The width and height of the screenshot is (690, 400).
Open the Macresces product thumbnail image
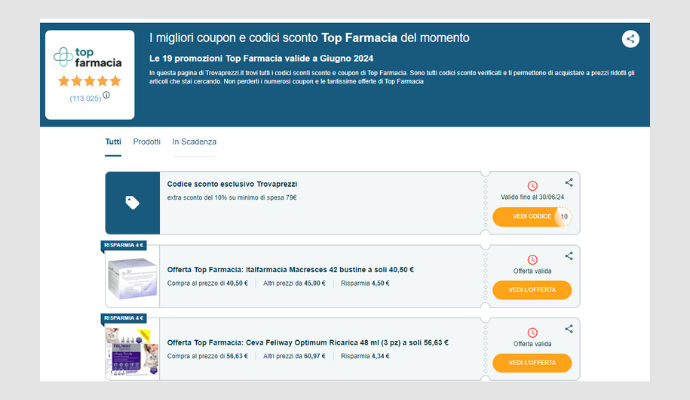coord(132,279)
